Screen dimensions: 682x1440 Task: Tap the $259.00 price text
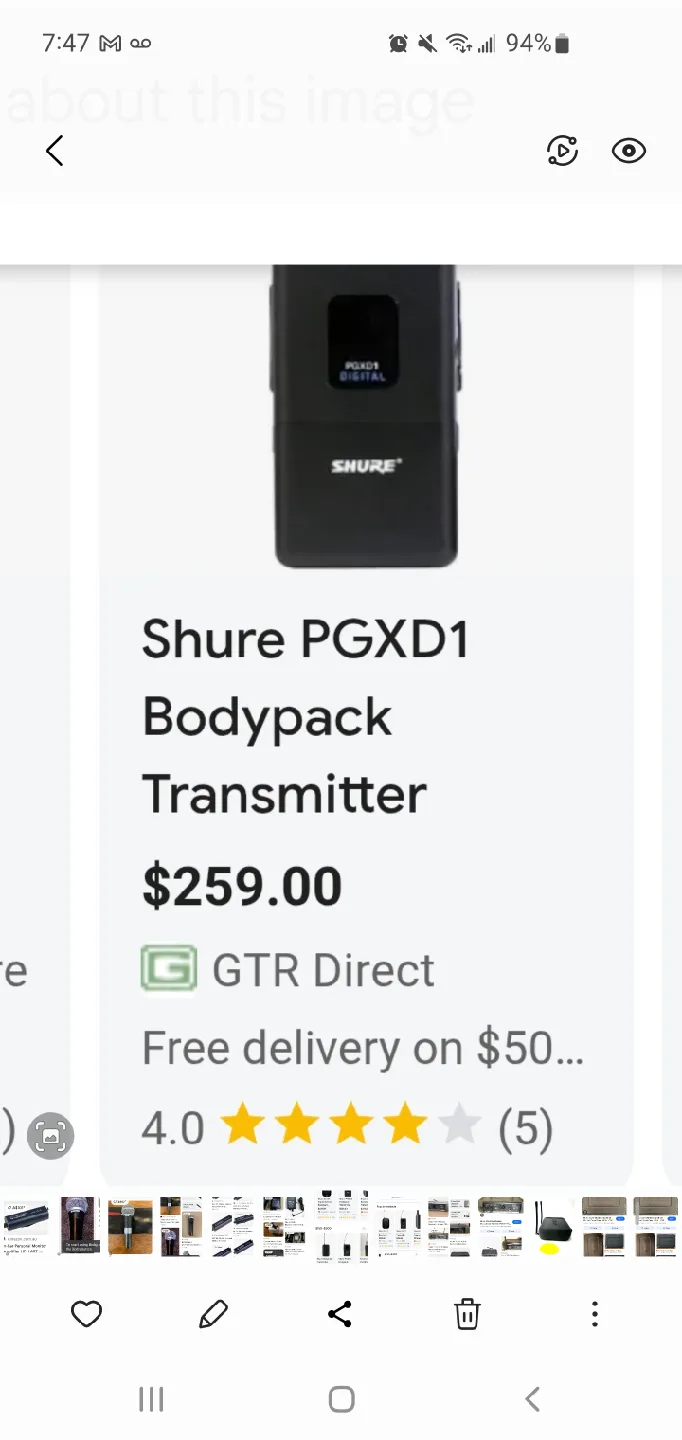(242, 886)
